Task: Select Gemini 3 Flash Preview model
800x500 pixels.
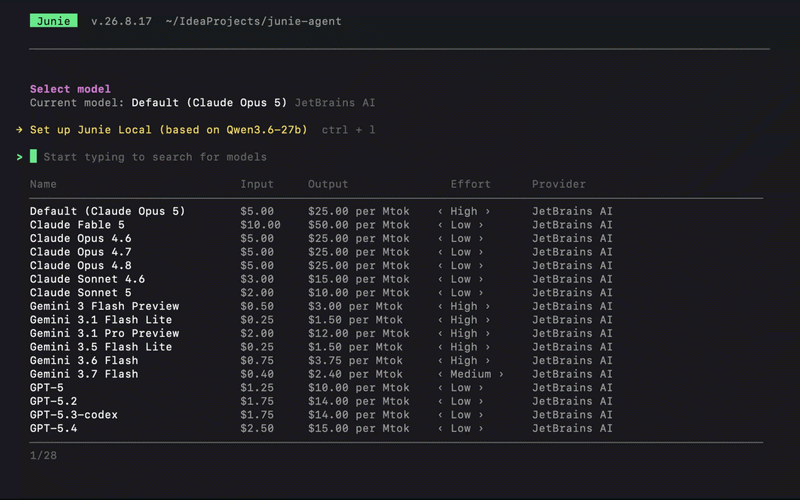Action: [320, 306]
